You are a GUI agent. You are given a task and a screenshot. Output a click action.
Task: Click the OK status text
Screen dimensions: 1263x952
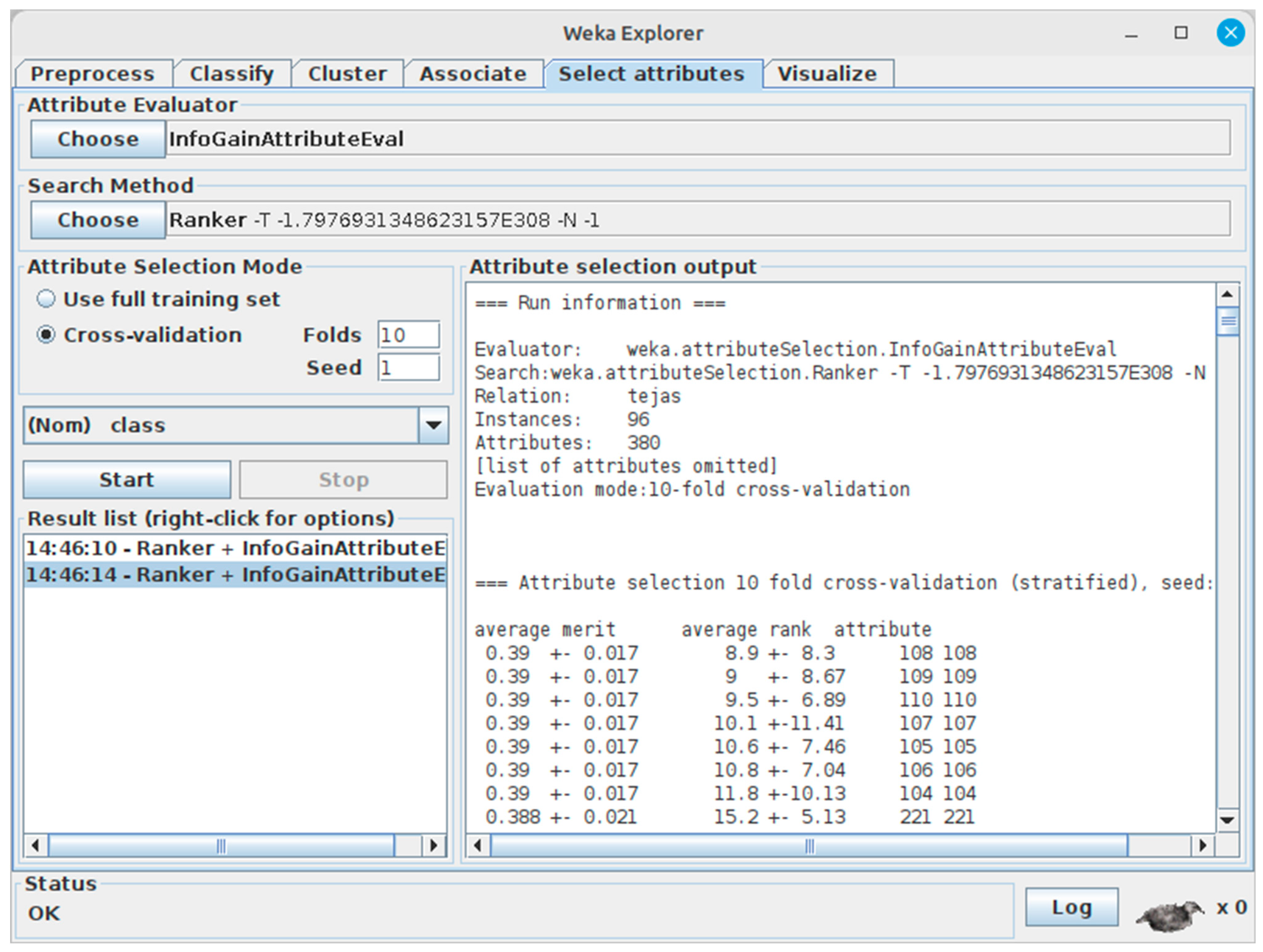(x=44, y=914)
